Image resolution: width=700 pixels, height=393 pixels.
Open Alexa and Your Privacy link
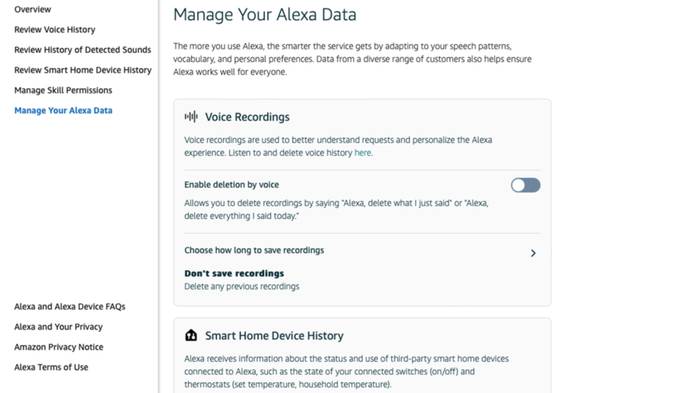[58, 327]
